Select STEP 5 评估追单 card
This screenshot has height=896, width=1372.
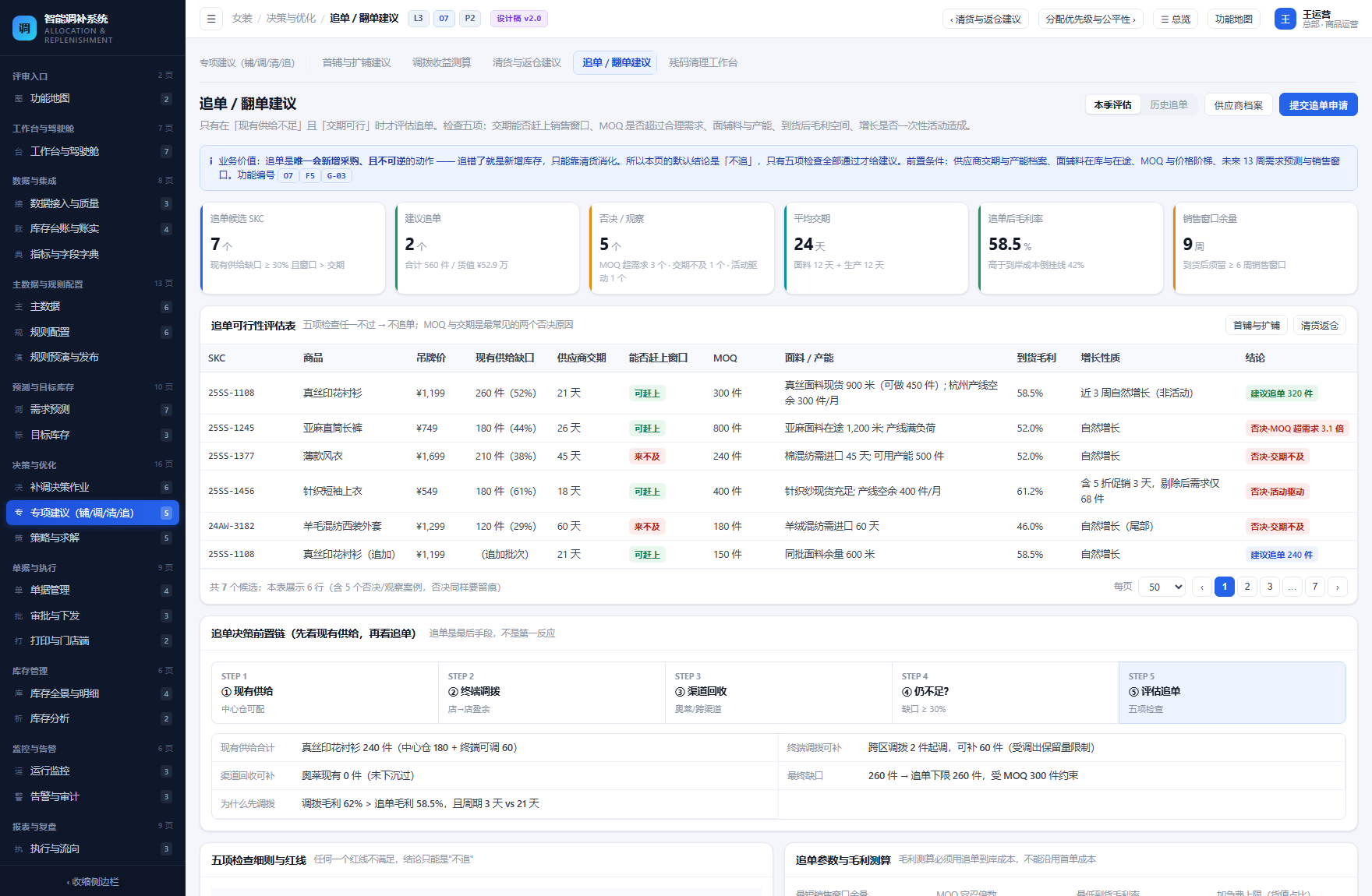1232,693
